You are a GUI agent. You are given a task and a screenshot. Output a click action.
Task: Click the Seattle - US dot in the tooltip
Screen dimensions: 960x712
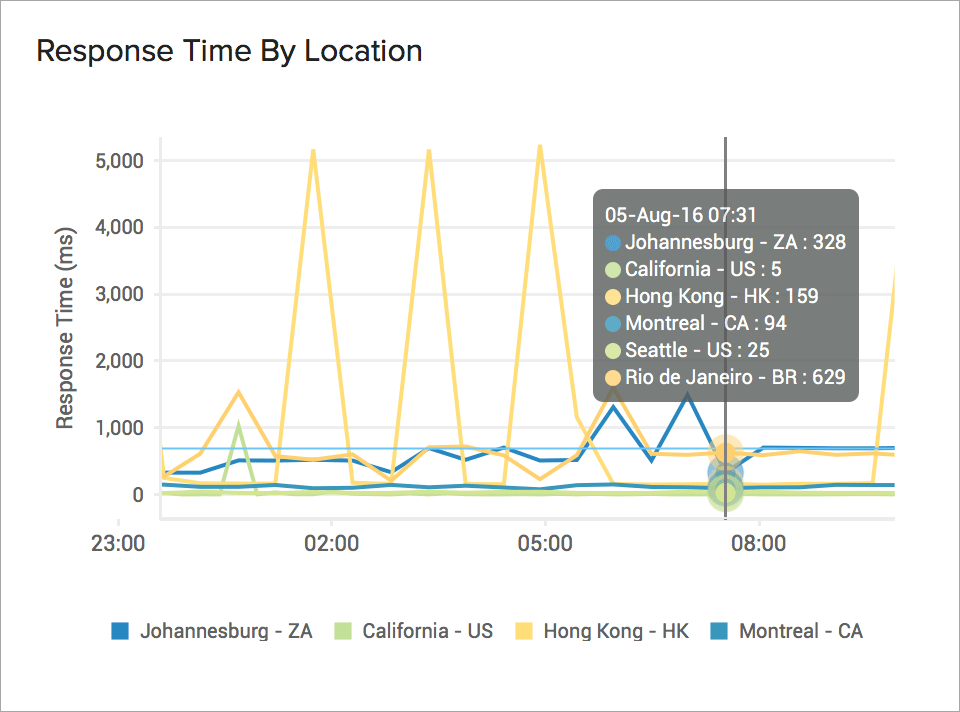pyautogui.click(x=611, y=350)
